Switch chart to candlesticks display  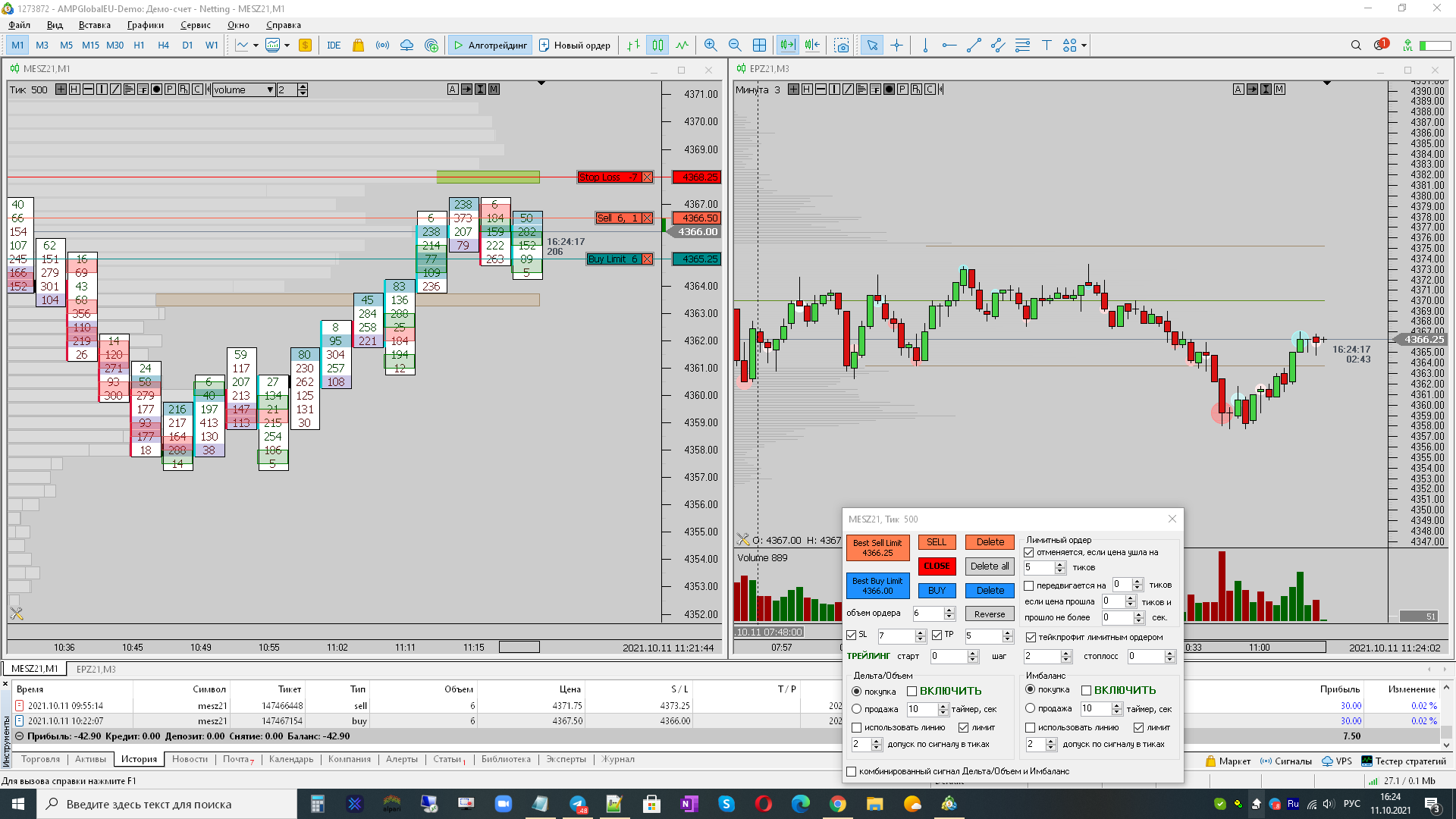pos(657,45)
